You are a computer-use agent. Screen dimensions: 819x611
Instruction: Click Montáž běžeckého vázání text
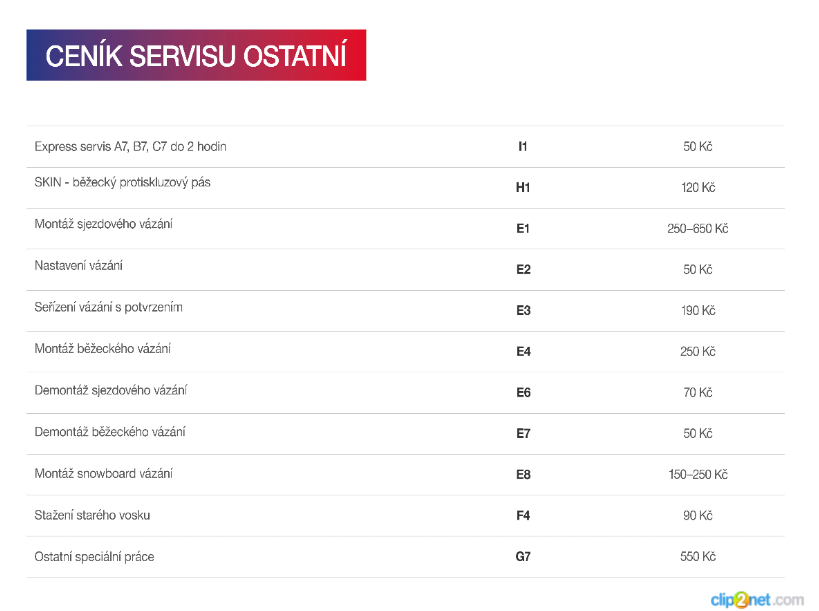click(x=102, y=348)
